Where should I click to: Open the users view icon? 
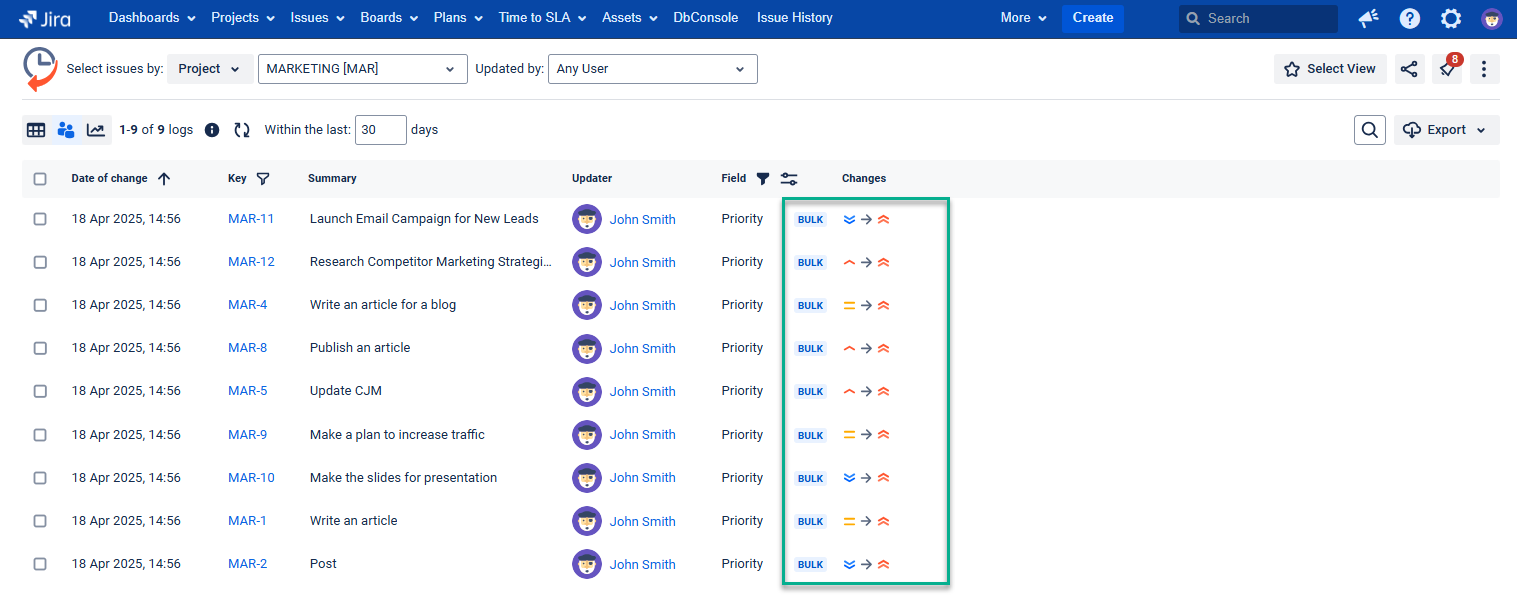[x=66, y=130]
